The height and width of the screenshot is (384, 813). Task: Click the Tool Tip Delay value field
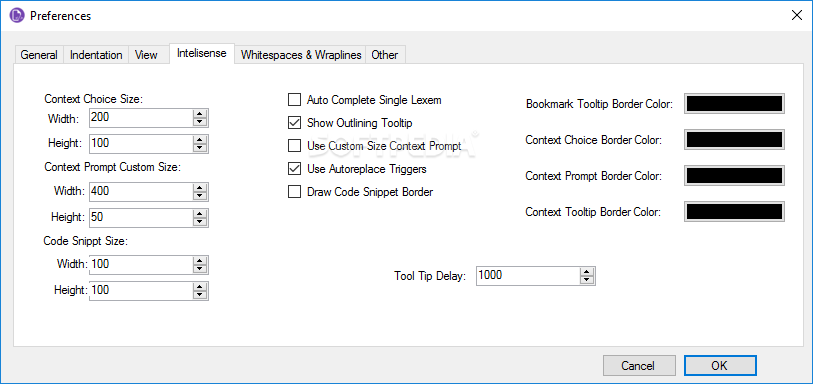527,276
